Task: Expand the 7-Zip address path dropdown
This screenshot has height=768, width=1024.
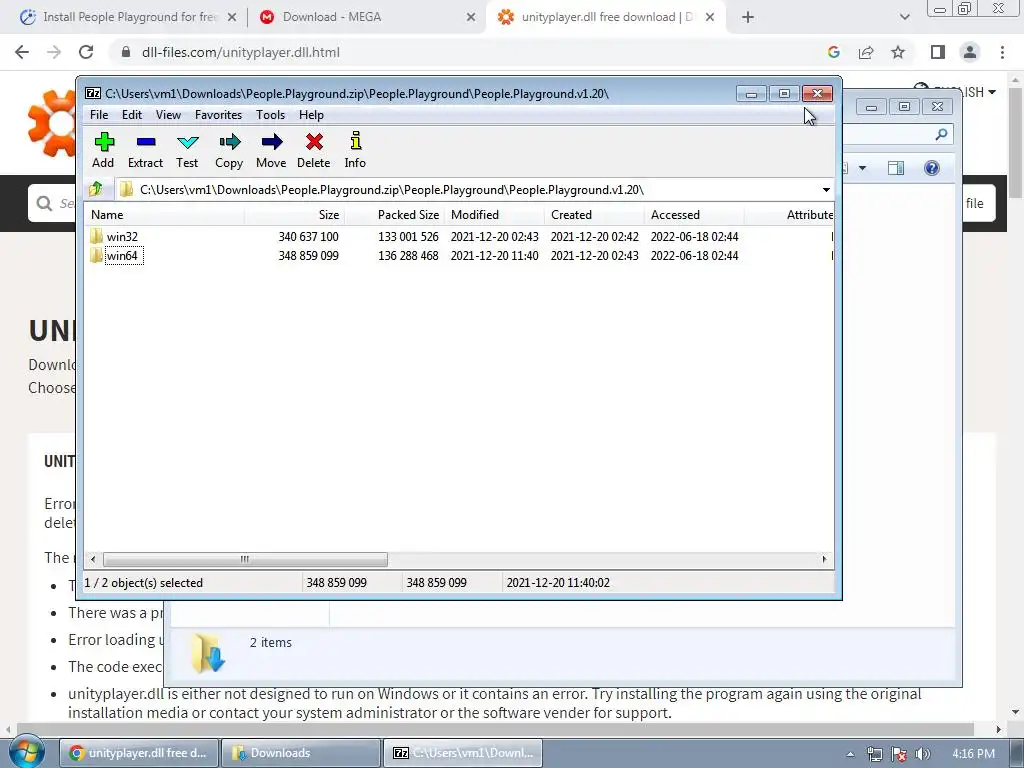Action: [x=826, y=190]
